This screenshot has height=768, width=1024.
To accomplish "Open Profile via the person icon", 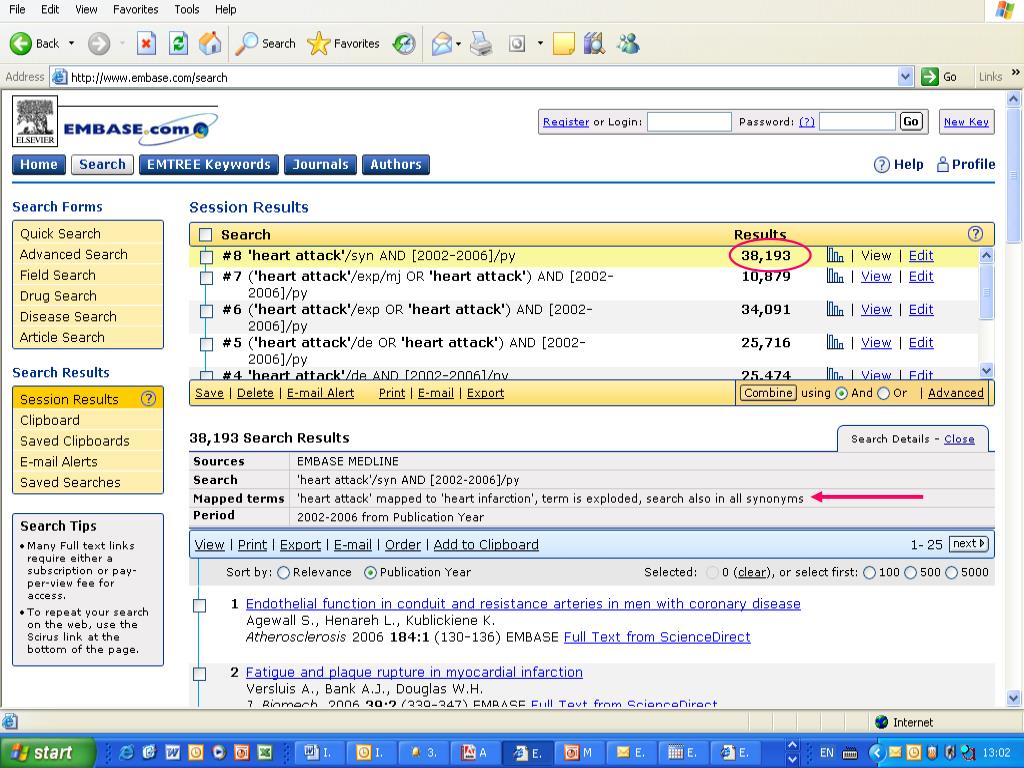I will pos(942,165).
